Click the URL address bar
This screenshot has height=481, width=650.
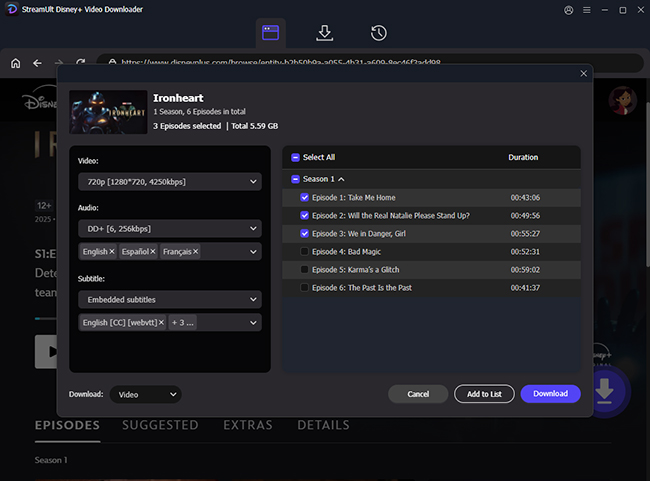(x=369, y=63)
